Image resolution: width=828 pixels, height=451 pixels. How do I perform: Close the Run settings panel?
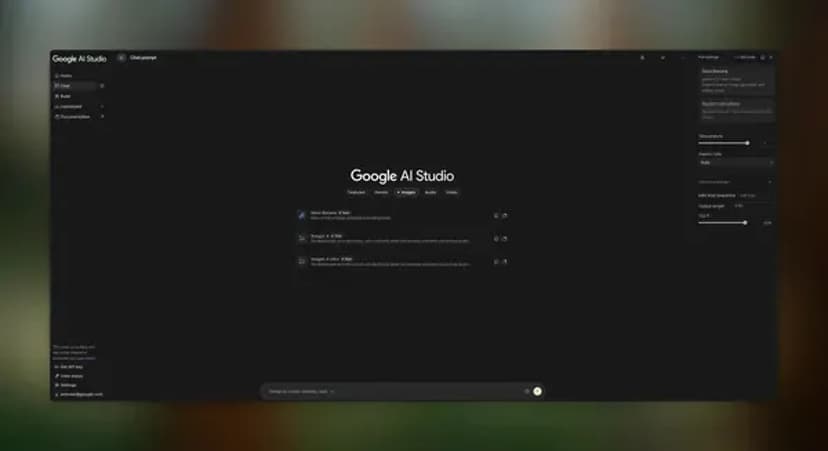point(771,57)
